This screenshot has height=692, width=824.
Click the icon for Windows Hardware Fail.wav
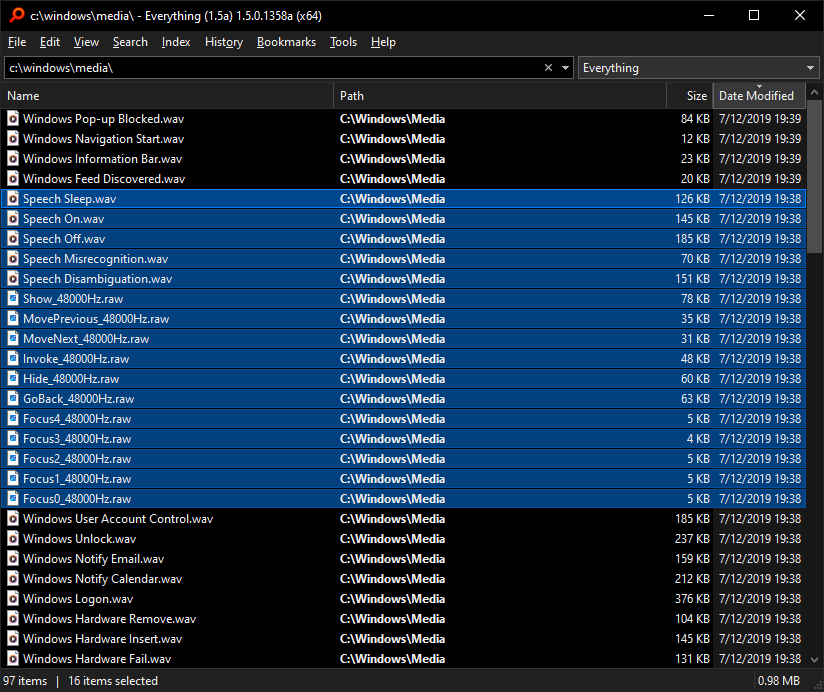point(13,658)
